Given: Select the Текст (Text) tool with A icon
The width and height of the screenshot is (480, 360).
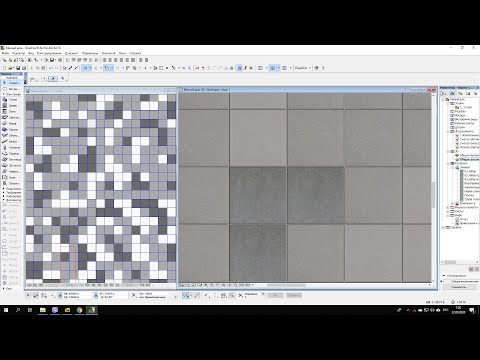Looking at the screenshot, I should coord(11,217).
